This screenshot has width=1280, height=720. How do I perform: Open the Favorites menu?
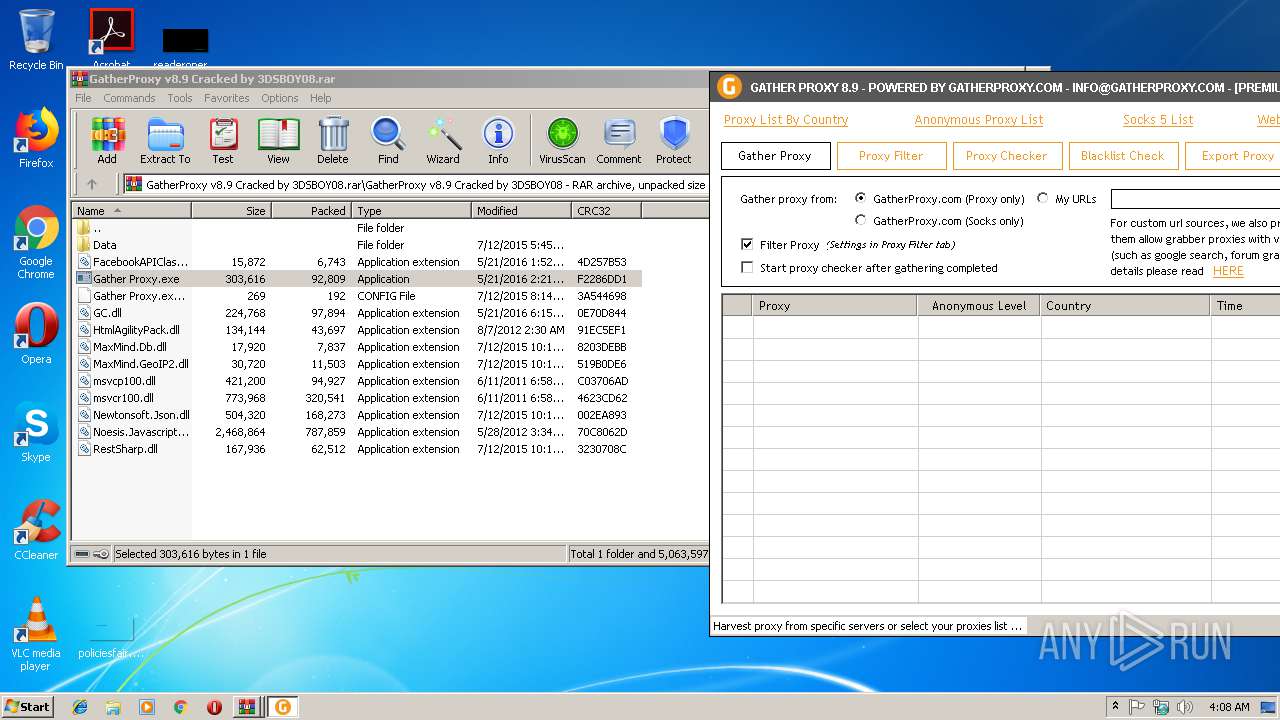tap(227, 98)
